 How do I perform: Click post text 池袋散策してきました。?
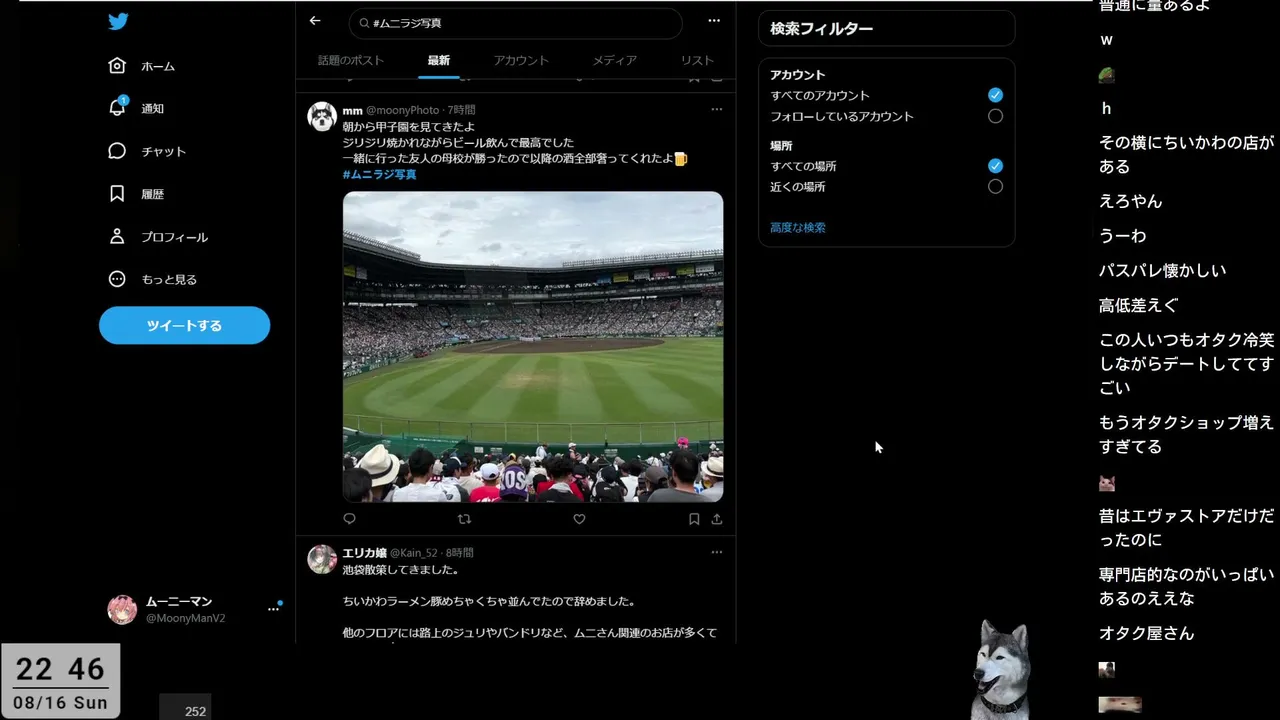click(x=401, y=570)
